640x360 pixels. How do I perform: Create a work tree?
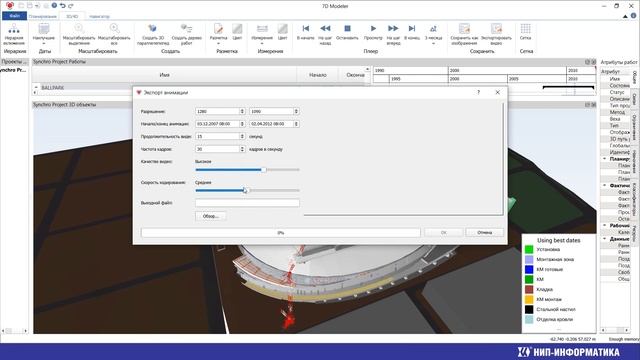(x=187, y=34)
